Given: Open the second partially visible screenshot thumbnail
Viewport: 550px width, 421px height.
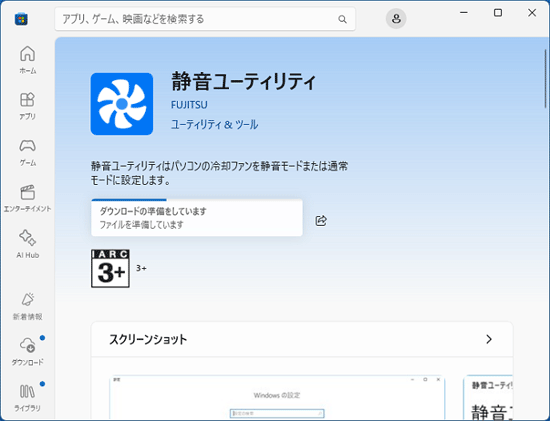Looking at the screenshot, I should 488,397.
